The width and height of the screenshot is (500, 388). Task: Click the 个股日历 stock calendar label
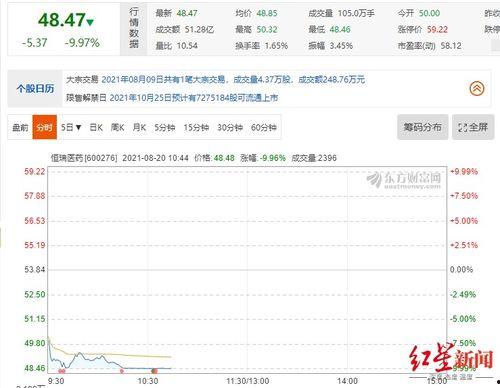pyautogui.click(x=35, y=89)
